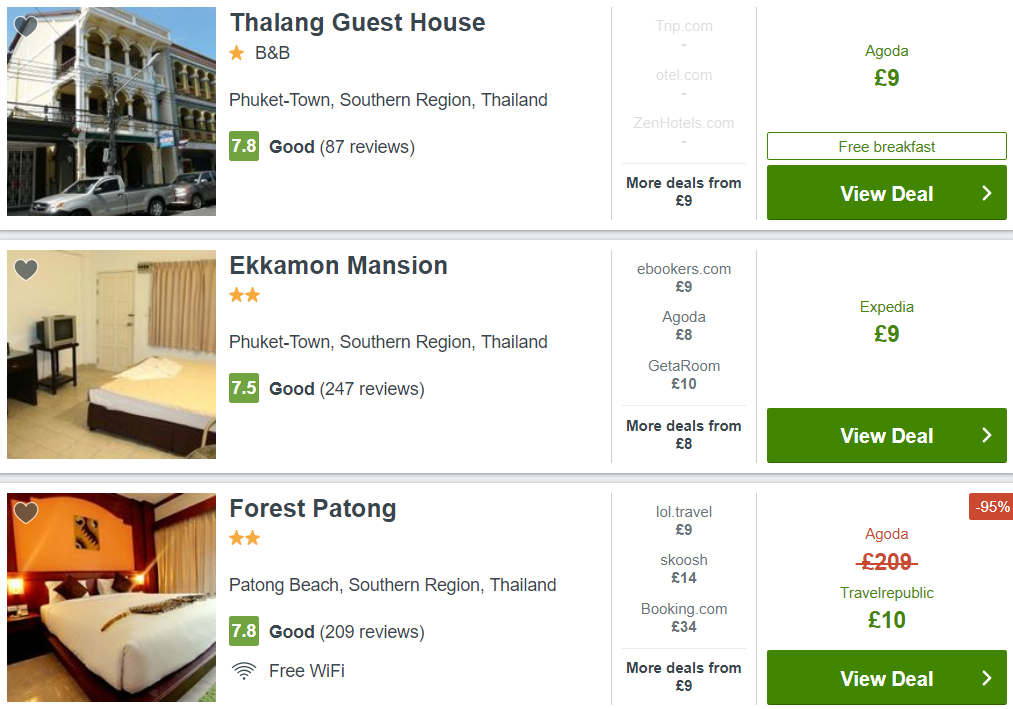
Task: View Deal for Forest Patong
Action: pos(886,678)
